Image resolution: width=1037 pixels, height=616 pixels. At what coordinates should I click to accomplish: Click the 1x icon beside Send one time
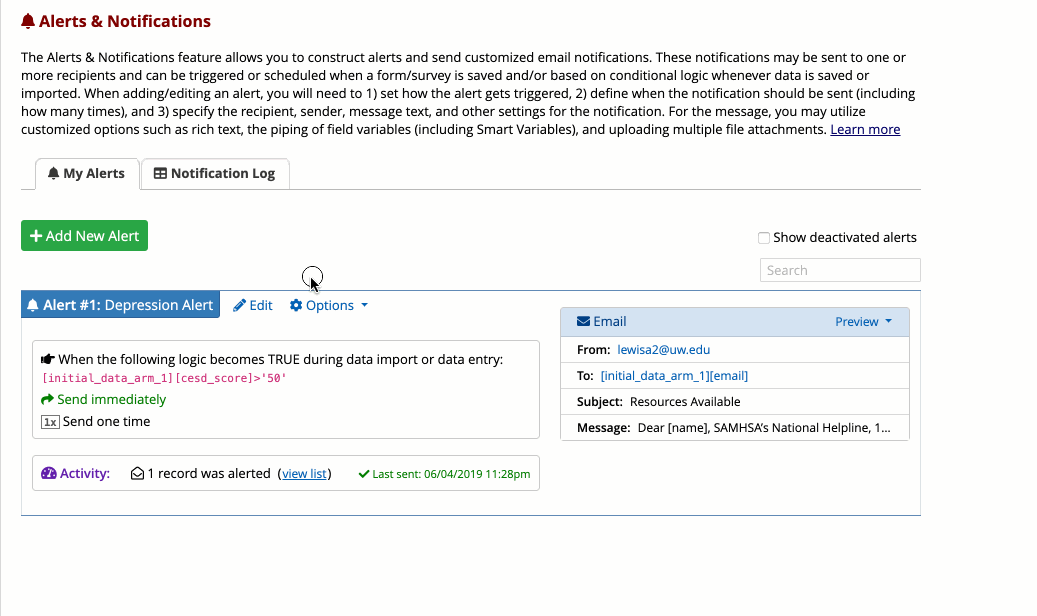pos(50,422)
